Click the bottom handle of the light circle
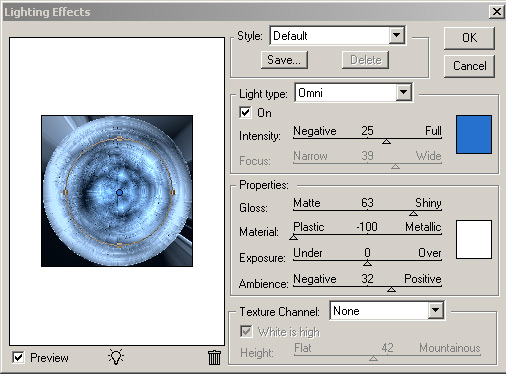The image size is (506, 374). point(119,245)
